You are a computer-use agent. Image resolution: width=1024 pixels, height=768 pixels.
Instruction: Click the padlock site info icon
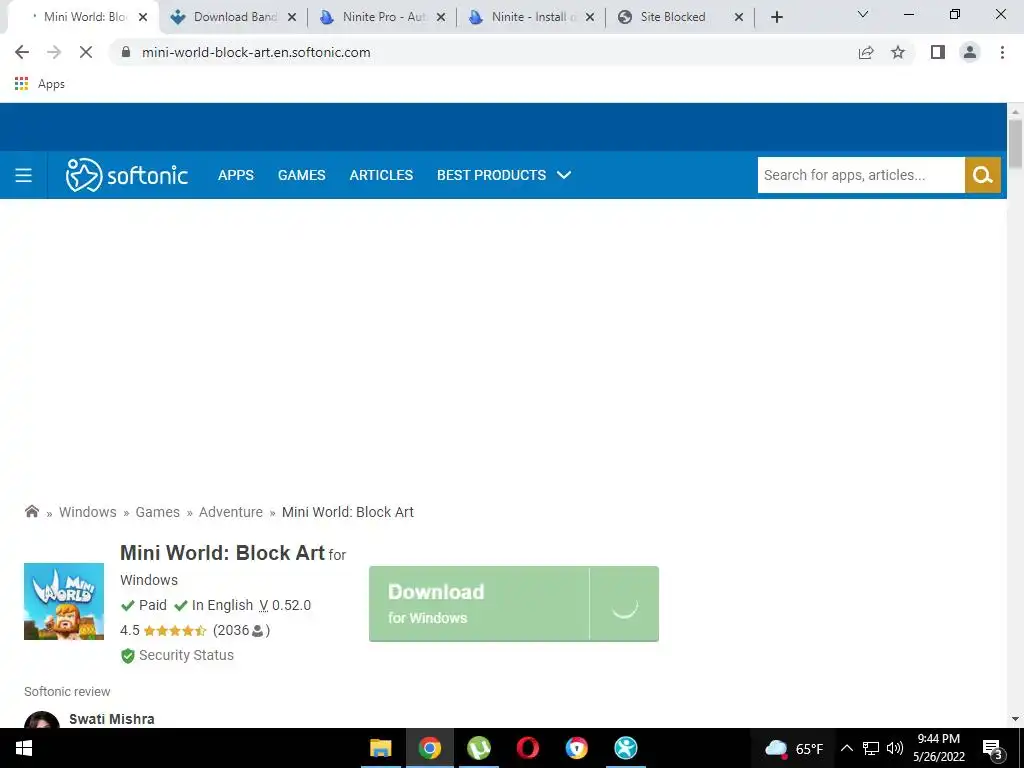pyautogui.click(x=126, y=52)
